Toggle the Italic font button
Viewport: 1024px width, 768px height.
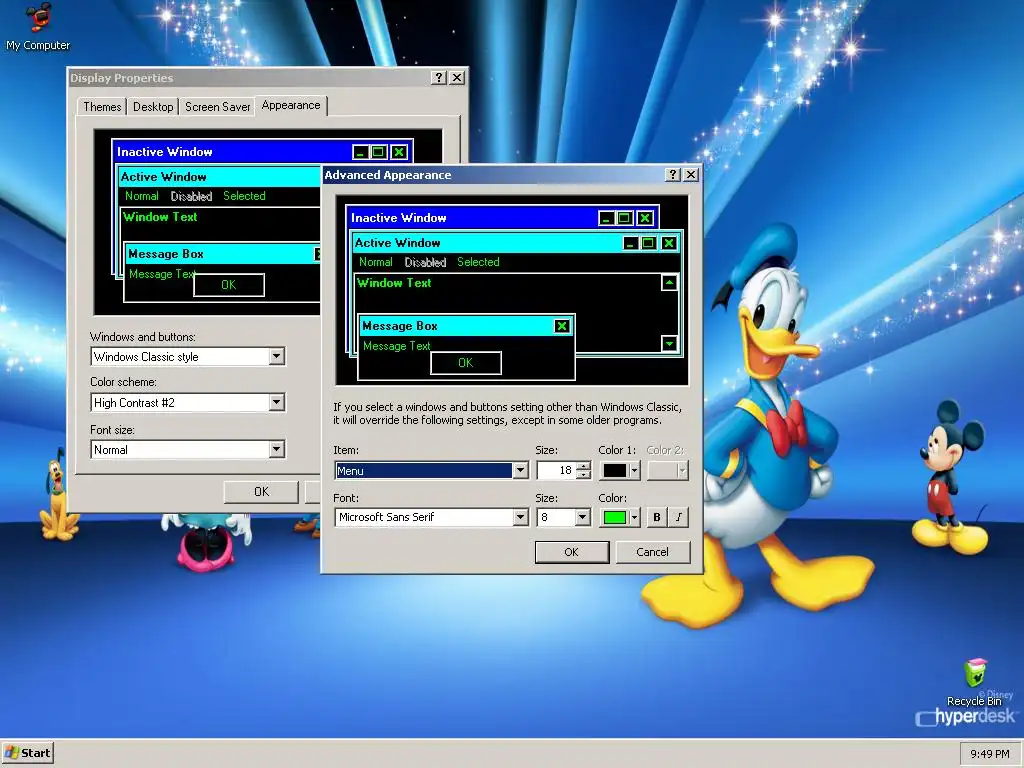[679, 517]
